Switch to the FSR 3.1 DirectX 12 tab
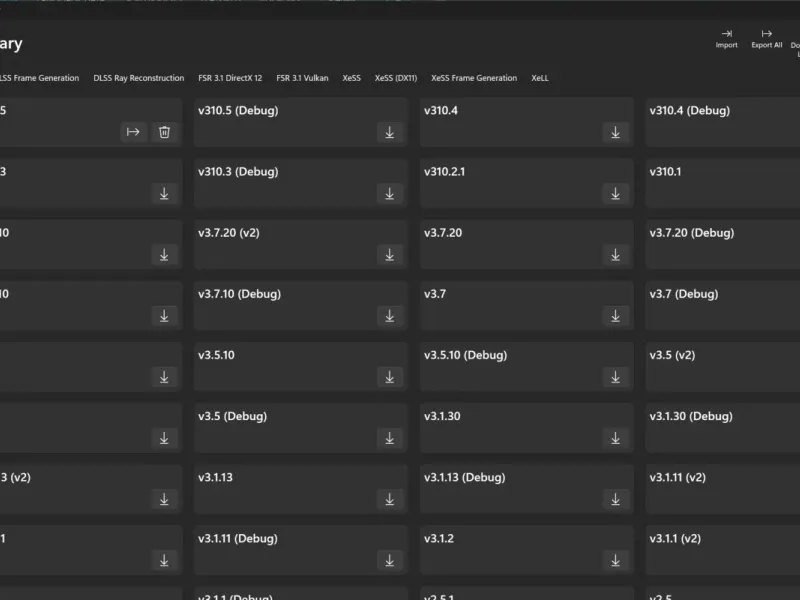Image resolution: width=800 pixels, height=600 pixels. (x=230, y=78)
